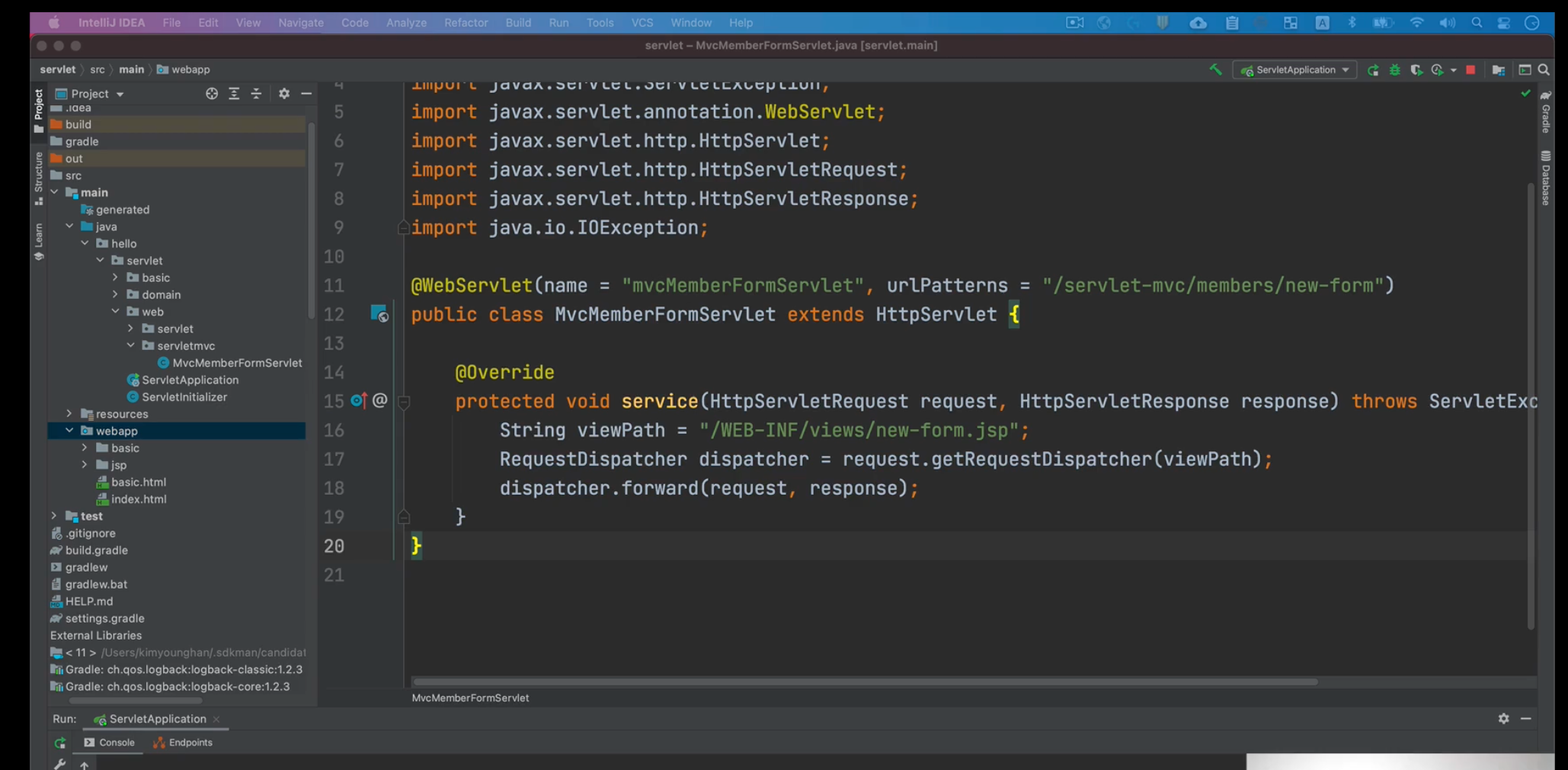Click the override gutter icon on line 15
The width and height of the screenshot is (1568, 770).
click(358, 400)
